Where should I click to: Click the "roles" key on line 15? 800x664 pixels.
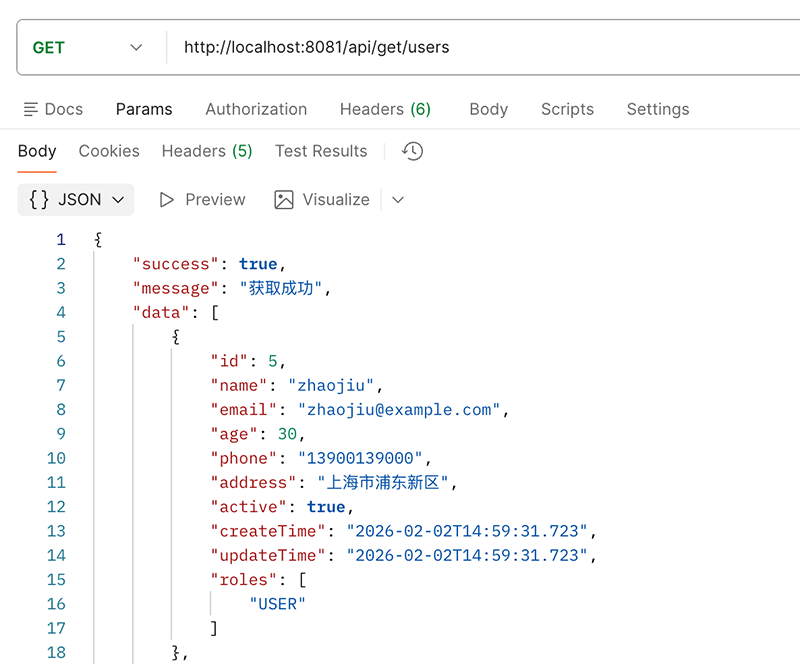coord(243,580)
